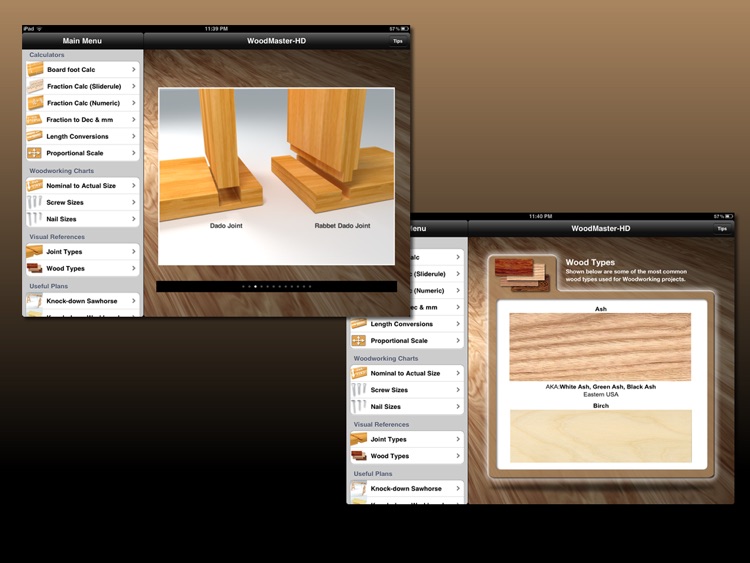Click Dado Joint illustration
The width and height of the screenshot is (750, 563).
[213, 154]
